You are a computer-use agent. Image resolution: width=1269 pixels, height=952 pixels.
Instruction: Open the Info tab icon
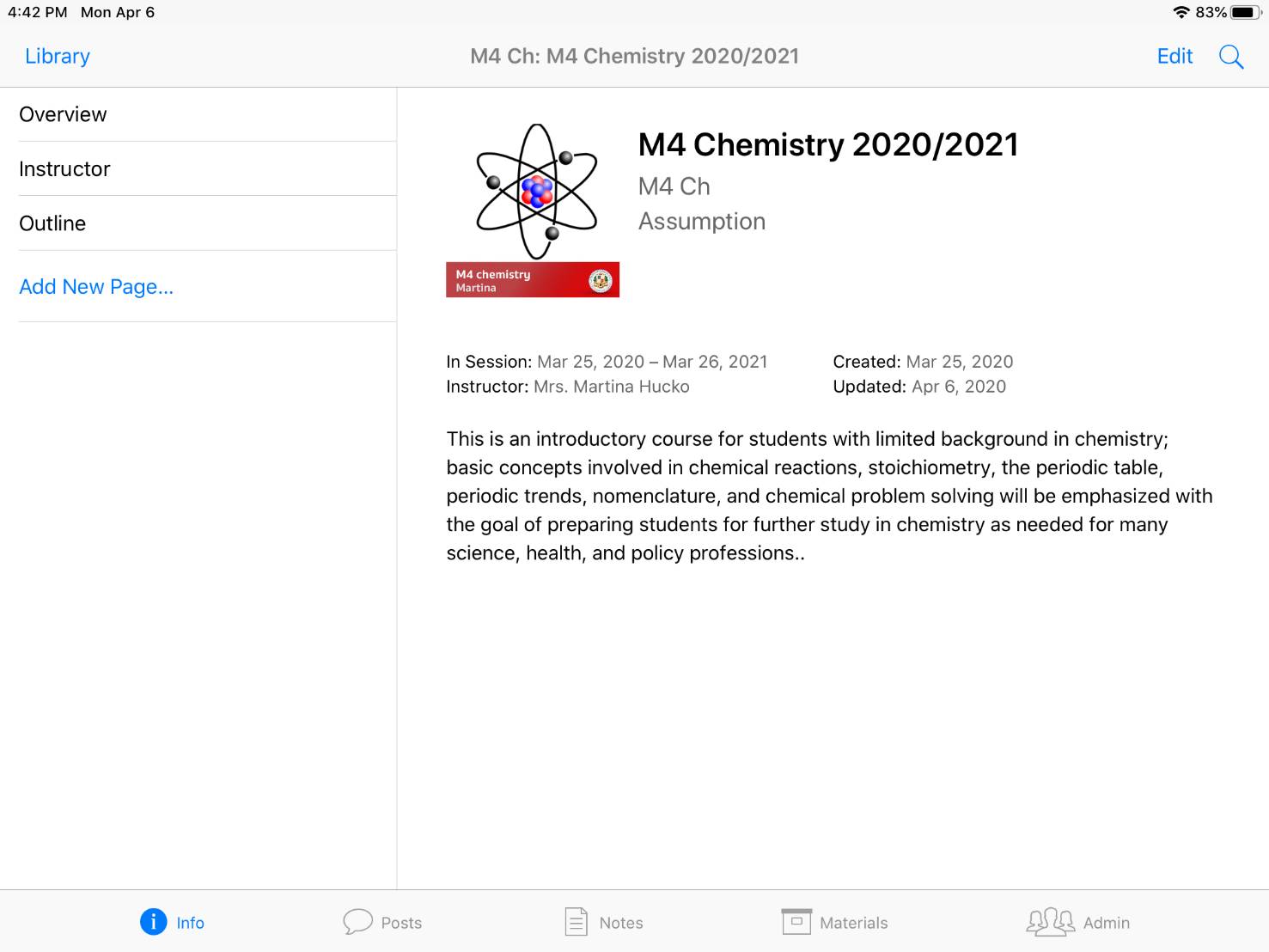pyautogui.click(x=153, y=922)
